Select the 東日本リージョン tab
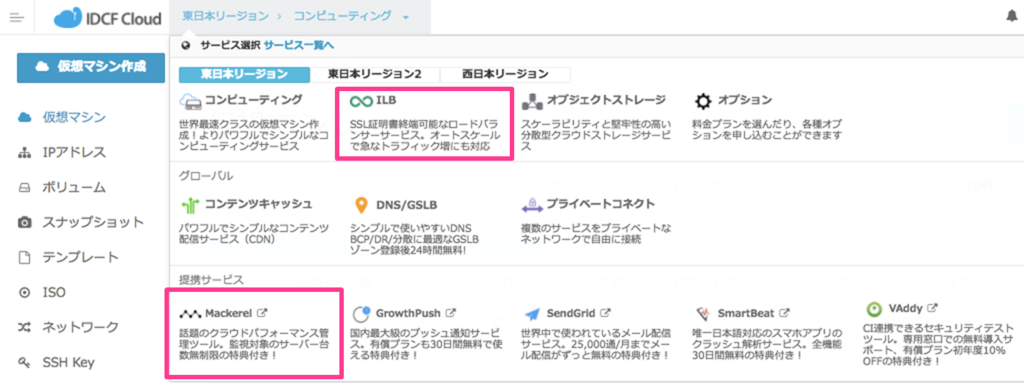This screenshot has height=383, width=1024. tap(244, 74)
